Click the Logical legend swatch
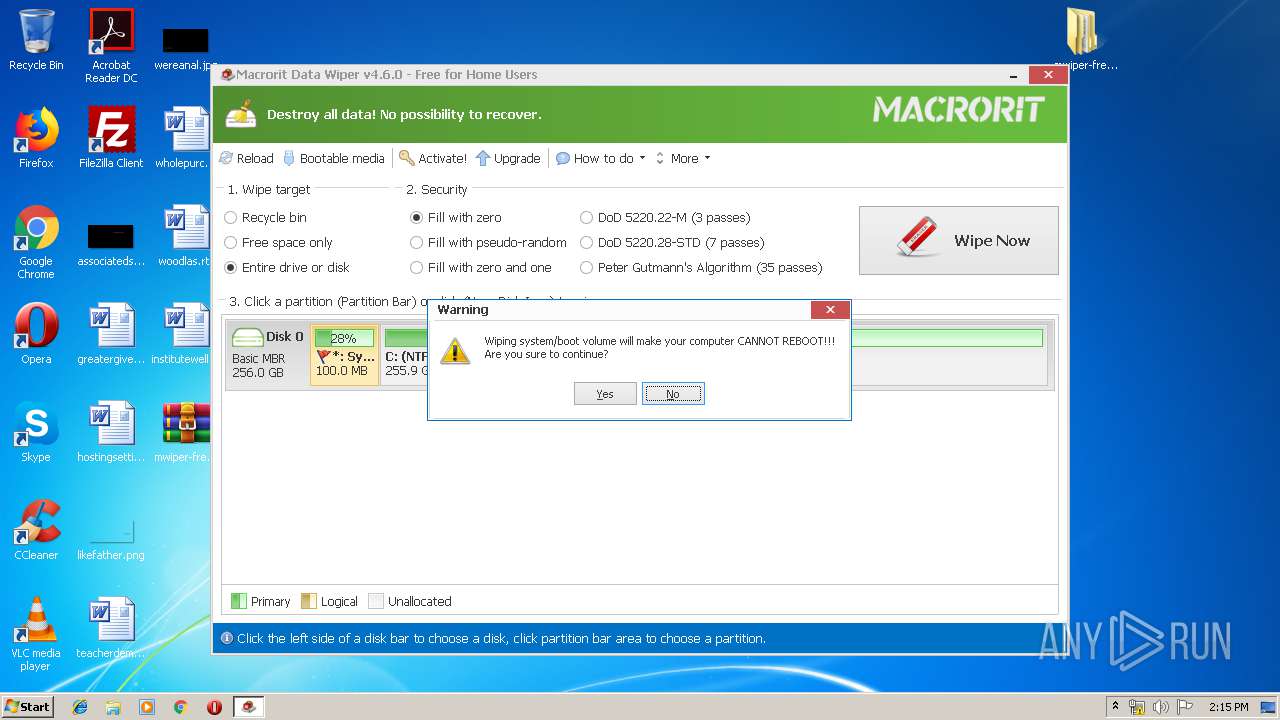Image resolution: width=1280 pixels, height=720 pixels. click(309, 601)
